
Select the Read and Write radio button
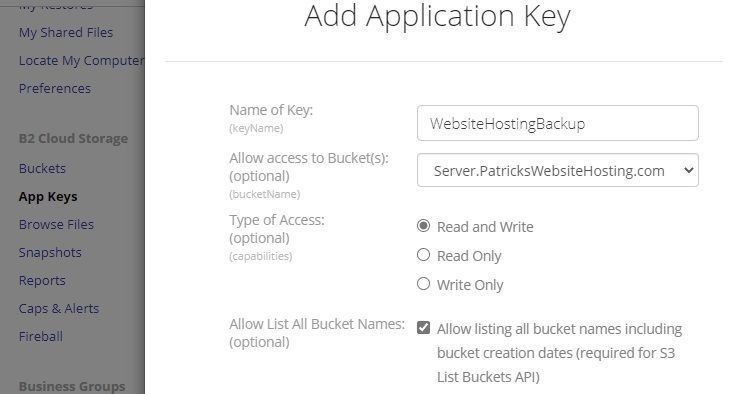(x=424, y=226)
